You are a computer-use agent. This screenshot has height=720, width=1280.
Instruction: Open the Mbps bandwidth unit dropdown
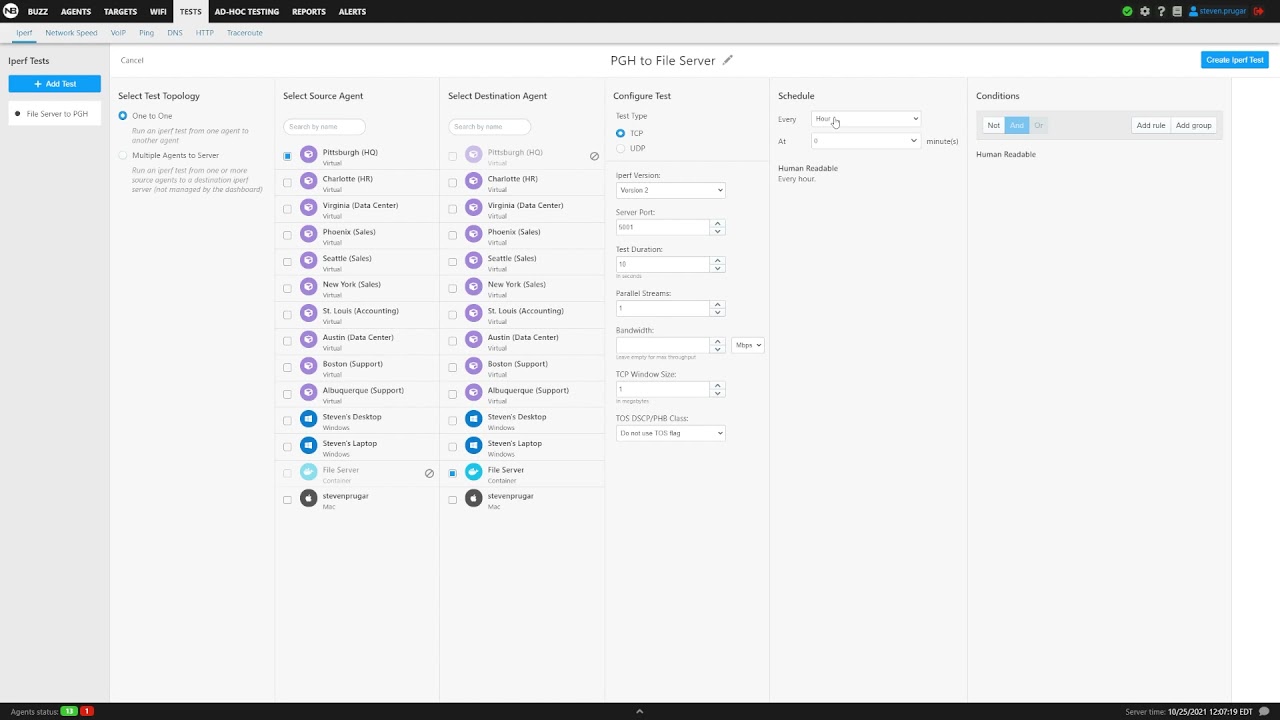pyautogui.click(x=748, y=345)
